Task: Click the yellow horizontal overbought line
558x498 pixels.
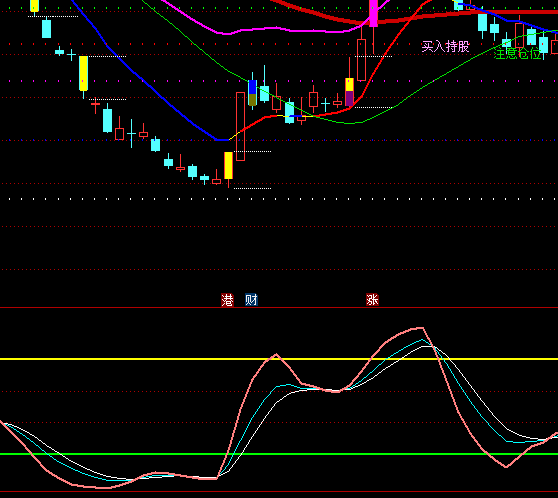Action: [279, 359]
